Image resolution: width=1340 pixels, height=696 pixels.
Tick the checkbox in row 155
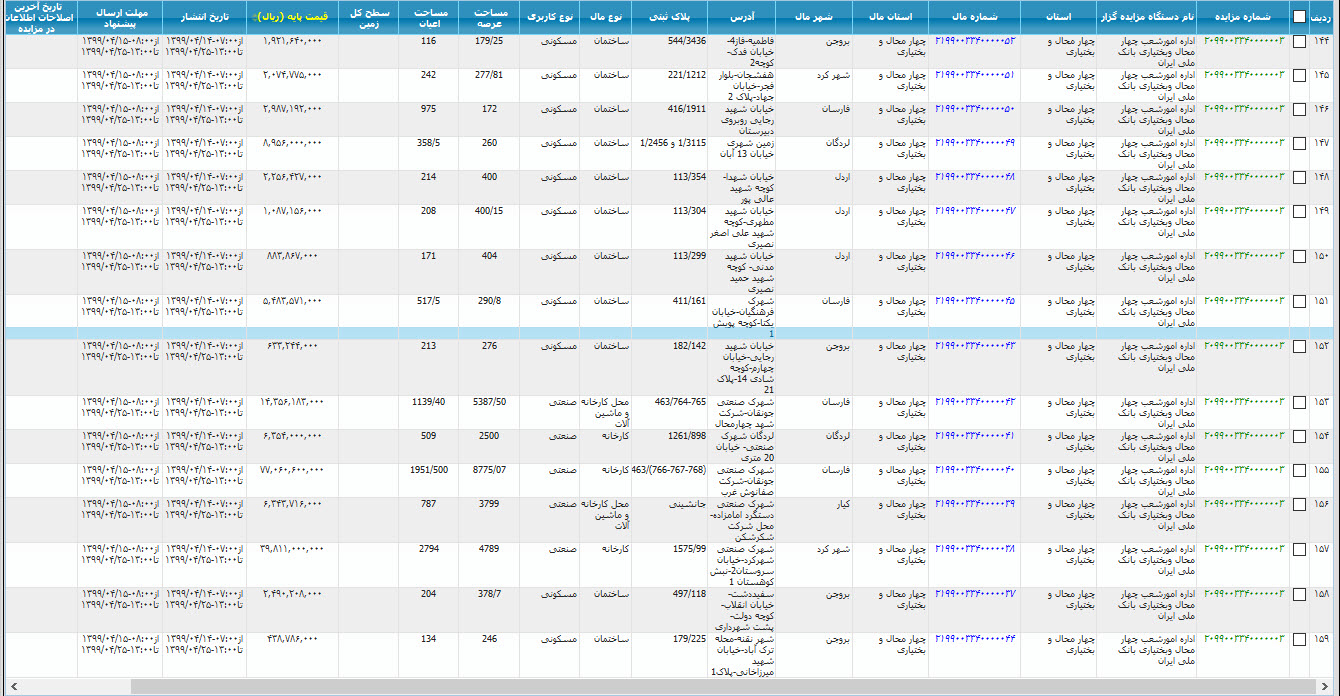1298,470
